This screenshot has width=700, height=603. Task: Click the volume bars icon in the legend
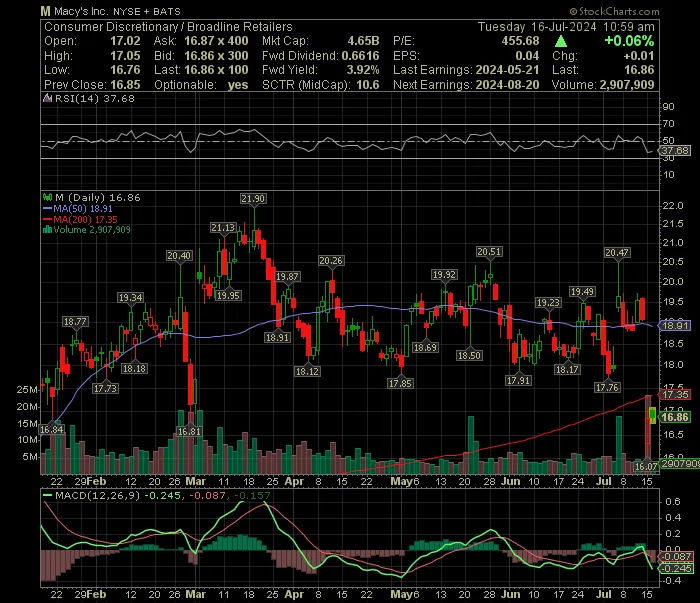47,230
